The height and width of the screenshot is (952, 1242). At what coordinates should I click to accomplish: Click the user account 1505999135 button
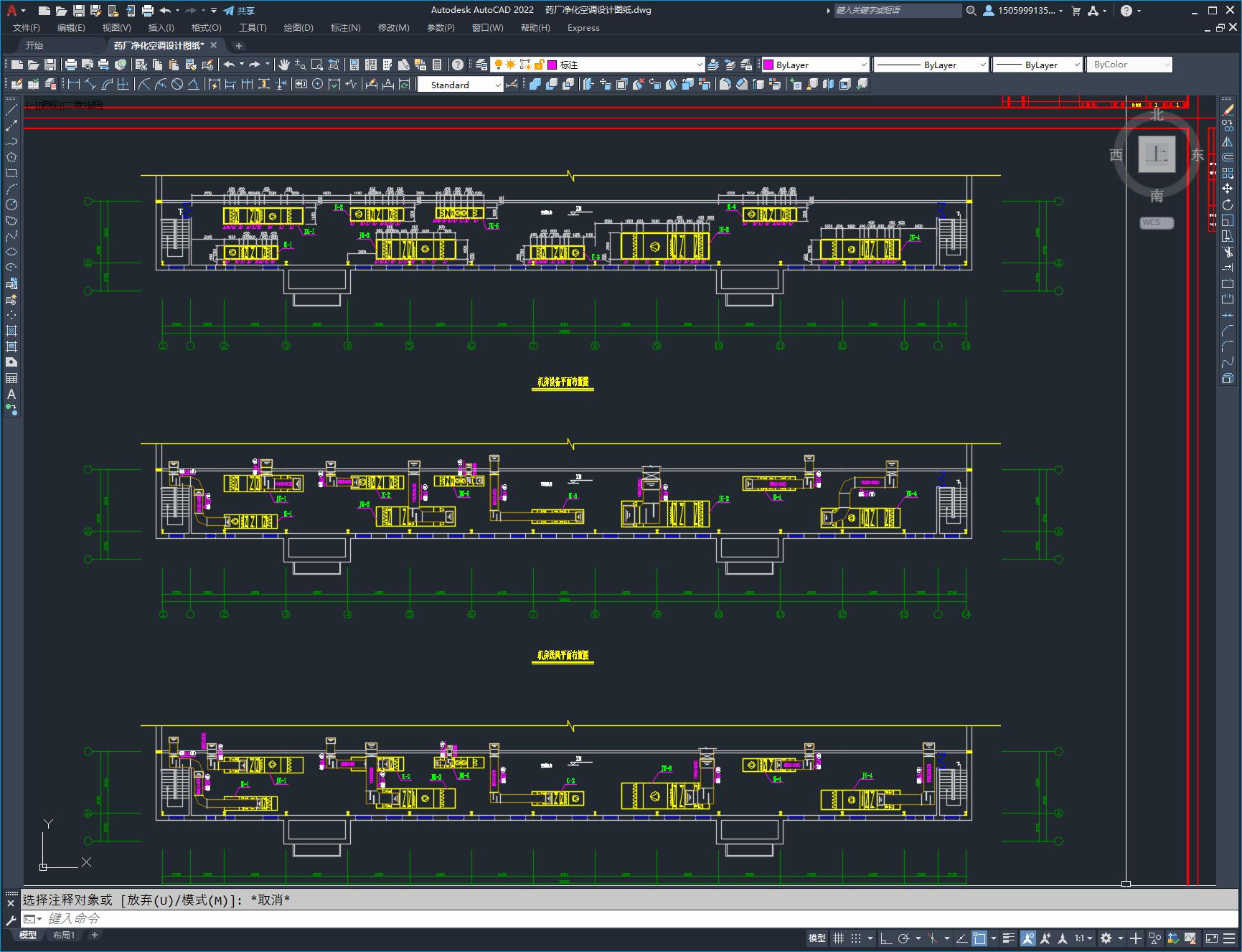click(1023, 11)
